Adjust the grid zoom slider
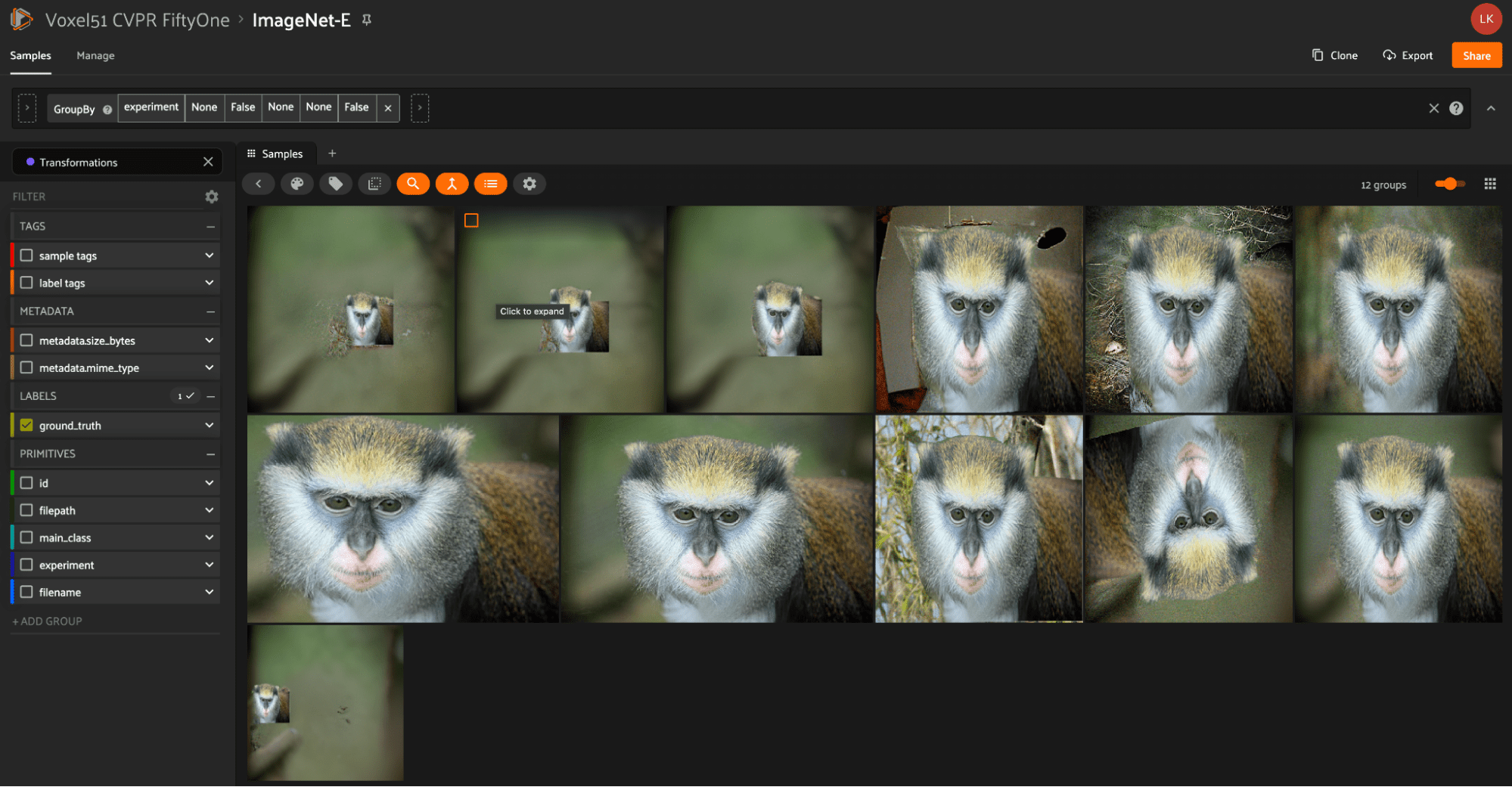Screen dimensions: 1512x787 tap(1450, 184)
